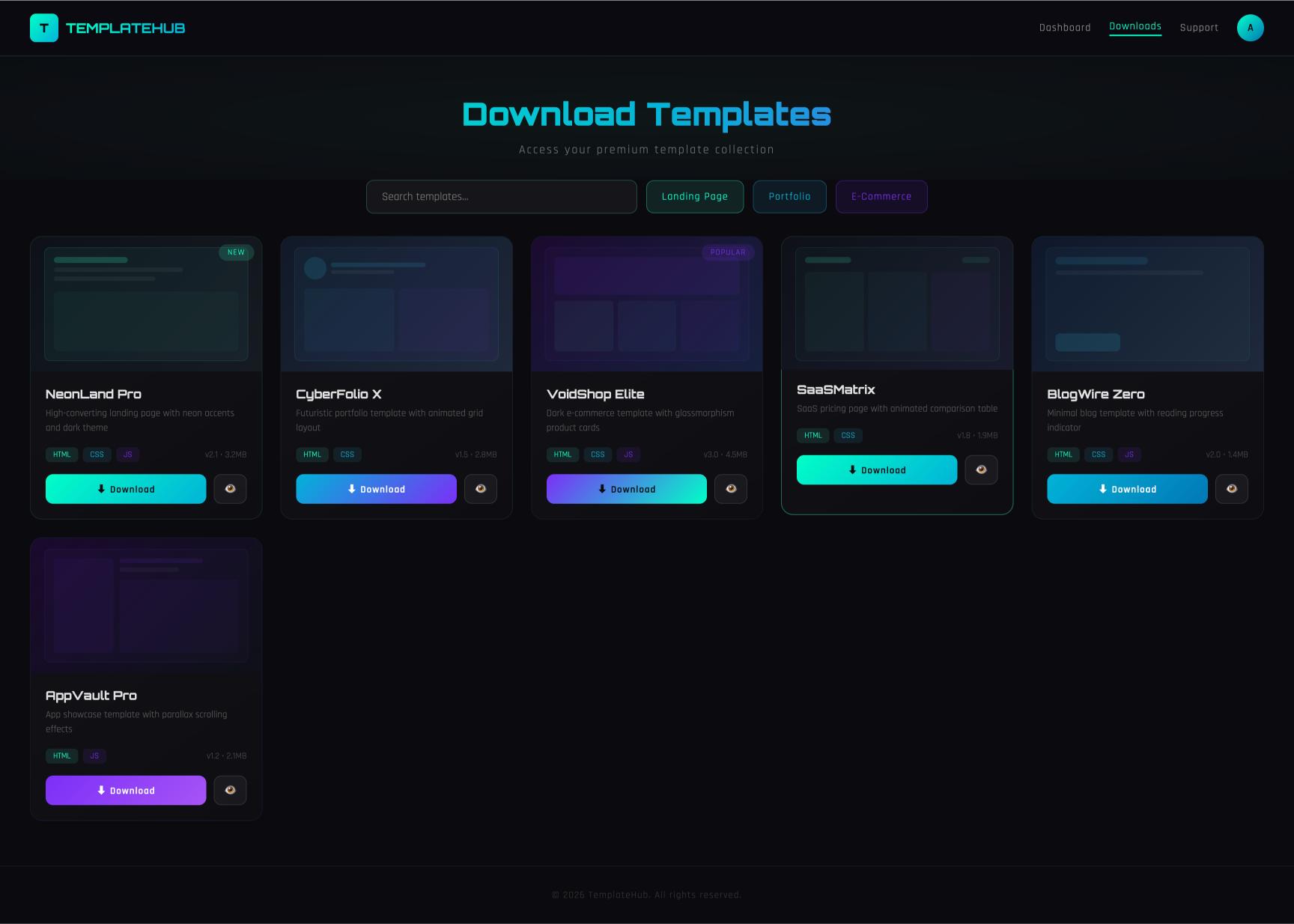Preview CyberFolio X with eye icon
Screen dimensions: 1294x924
pos(480,489)
